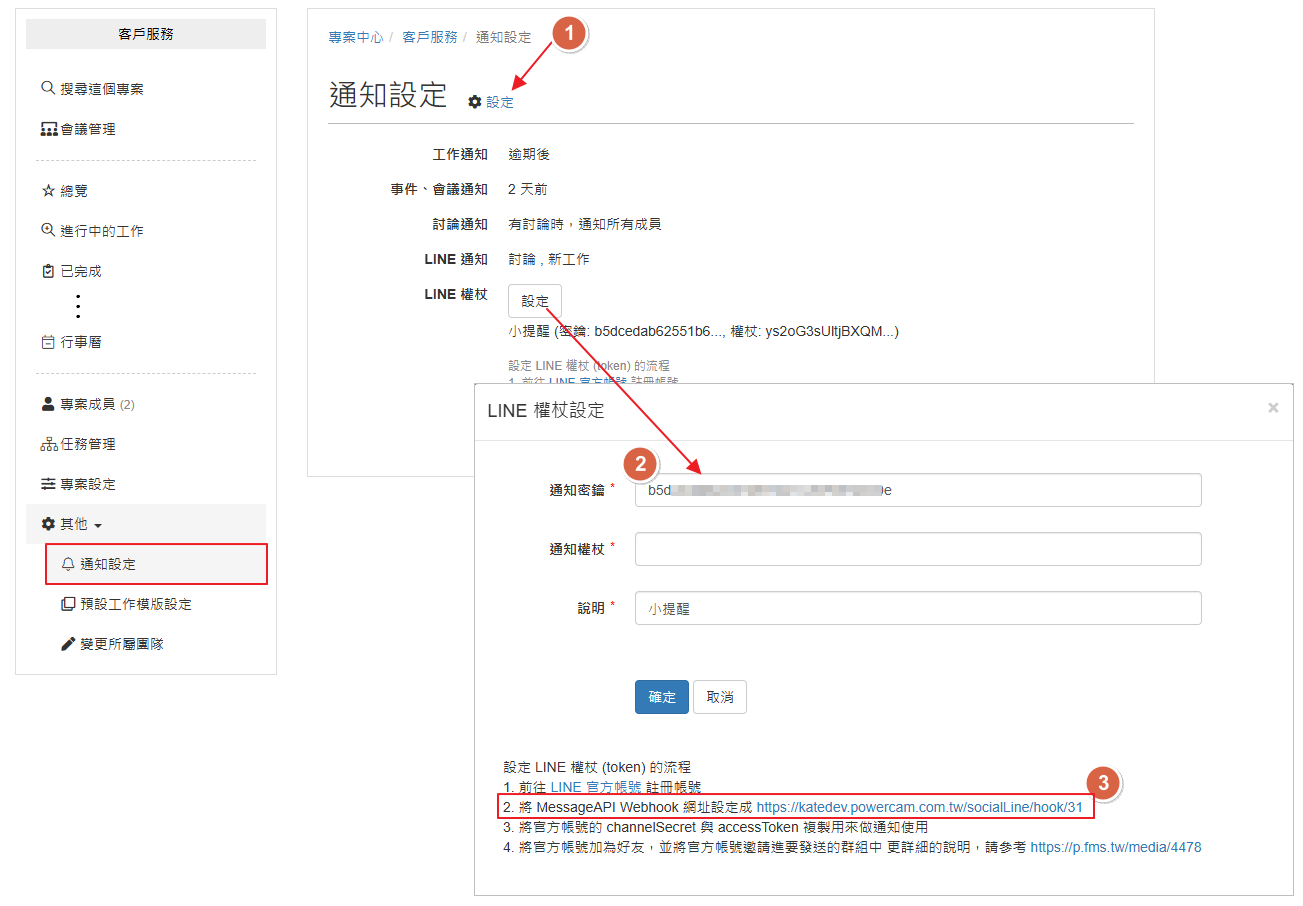Open the LINE 官方帳號 link in dialog
1303x906 pixels.
[x=596, y=787]
